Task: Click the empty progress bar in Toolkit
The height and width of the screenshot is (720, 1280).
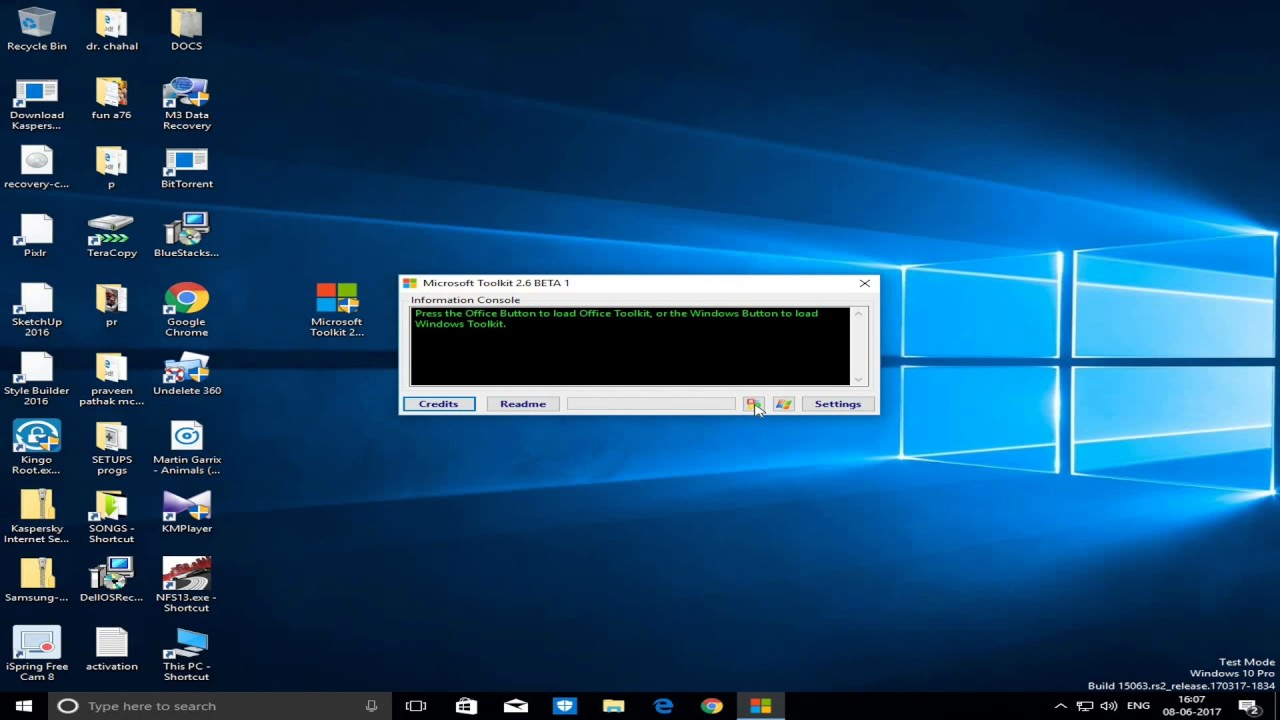Action: point(651,404)
